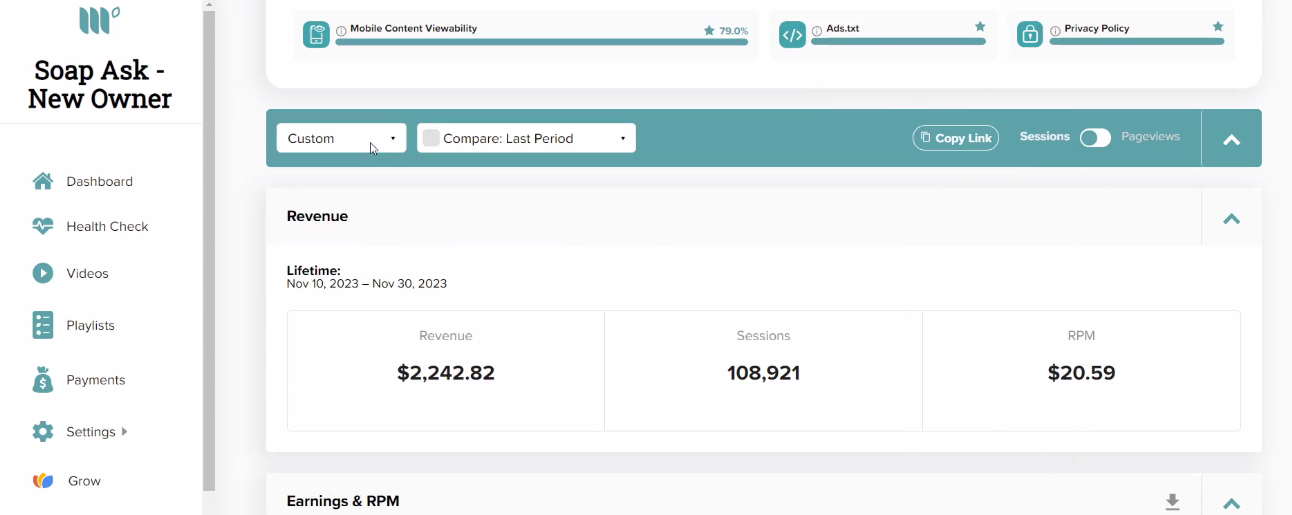Click the Privacy Policy lock icon
The height and width of the screenshot is (515, 1292).
coord(1030,35)
